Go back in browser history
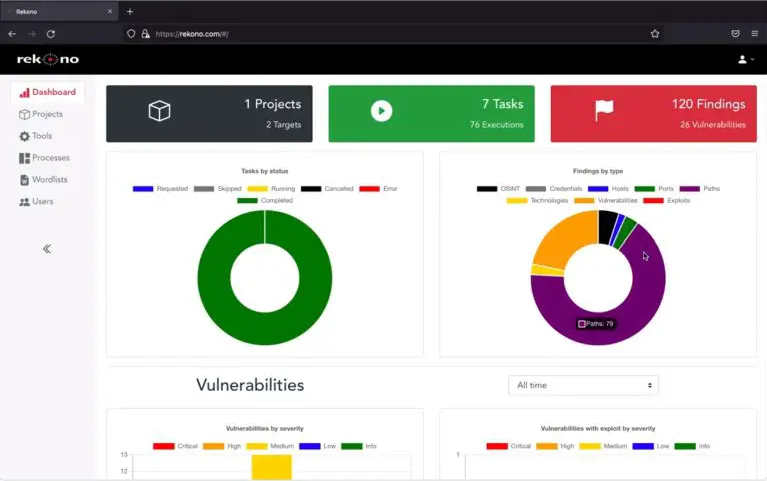This screenshot has width=767, height=481. (12, 34)
